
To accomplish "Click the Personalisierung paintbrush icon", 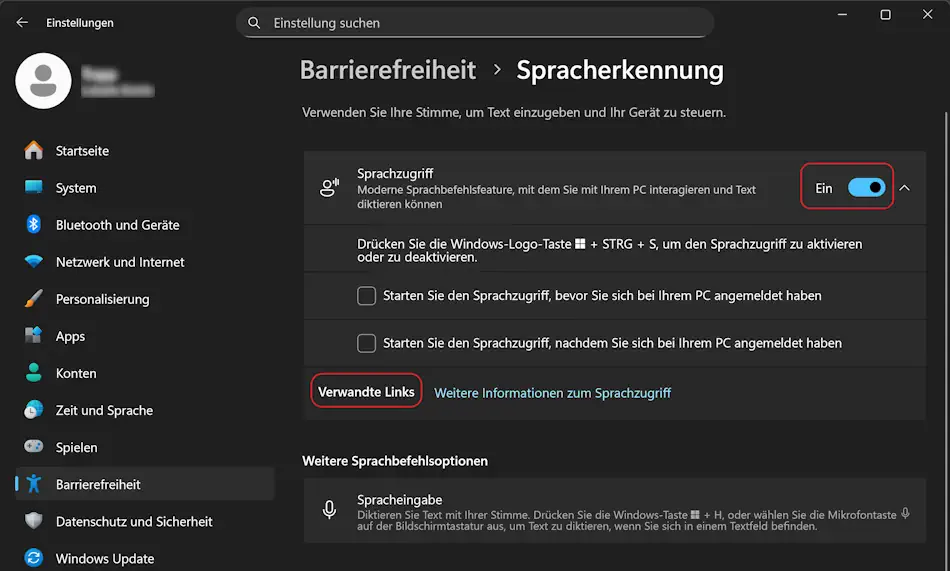I will click(33, 298).
